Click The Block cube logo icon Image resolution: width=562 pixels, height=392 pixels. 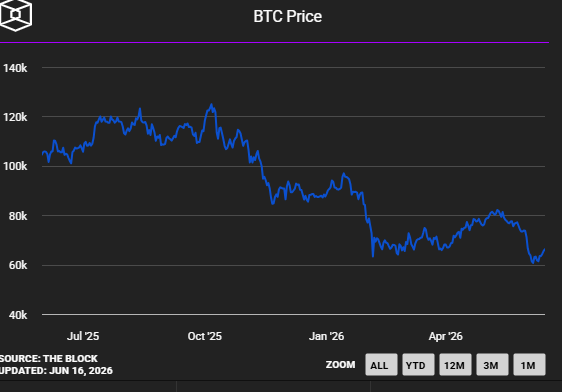(x=16, y=15)
